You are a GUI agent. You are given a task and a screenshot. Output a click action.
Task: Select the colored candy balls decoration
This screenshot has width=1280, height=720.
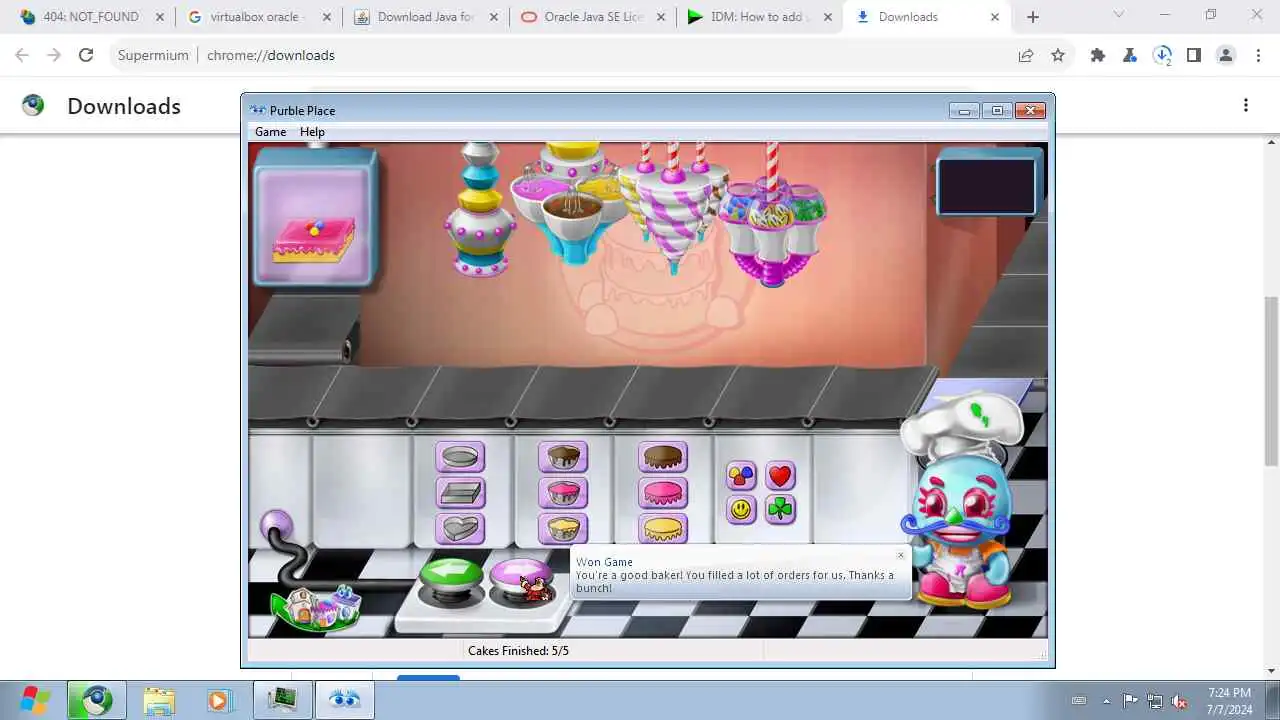click(741, 476)
